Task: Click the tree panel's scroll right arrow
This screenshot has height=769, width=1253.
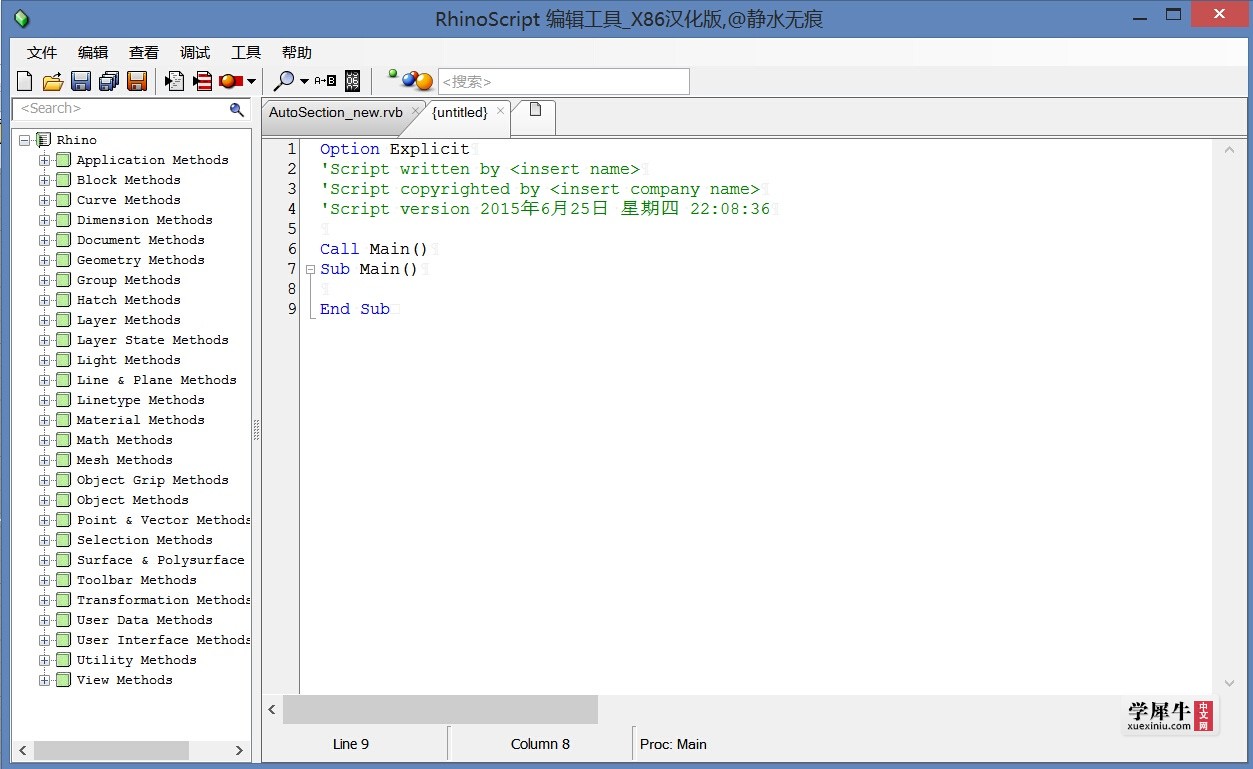Action: pyautogui.click(x=239, y=750)
